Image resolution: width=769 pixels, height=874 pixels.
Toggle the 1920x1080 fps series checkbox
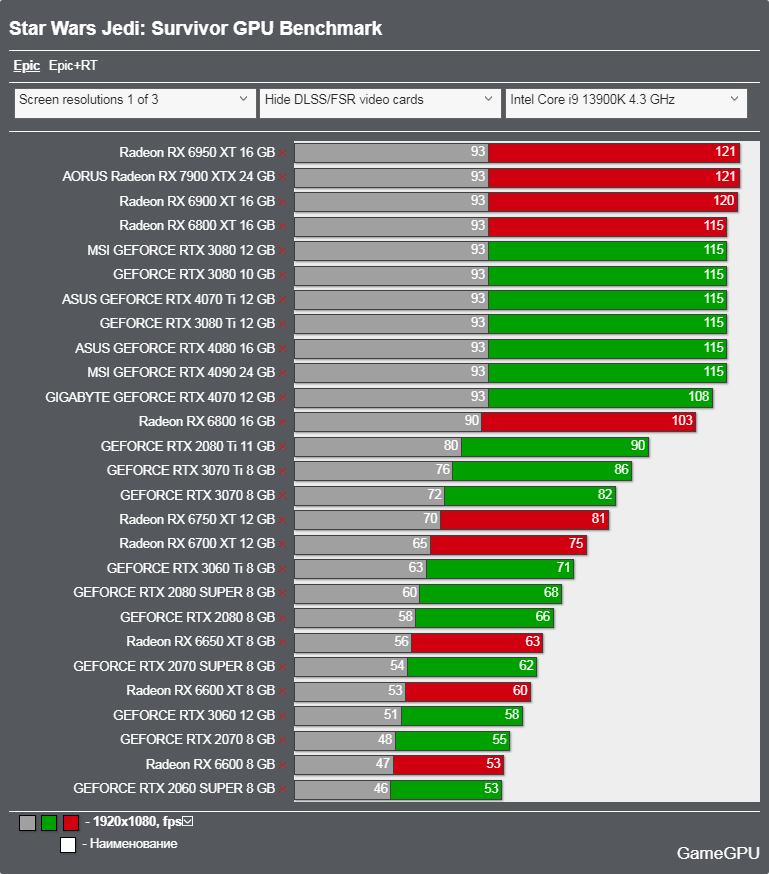click(x=188, y=822)
